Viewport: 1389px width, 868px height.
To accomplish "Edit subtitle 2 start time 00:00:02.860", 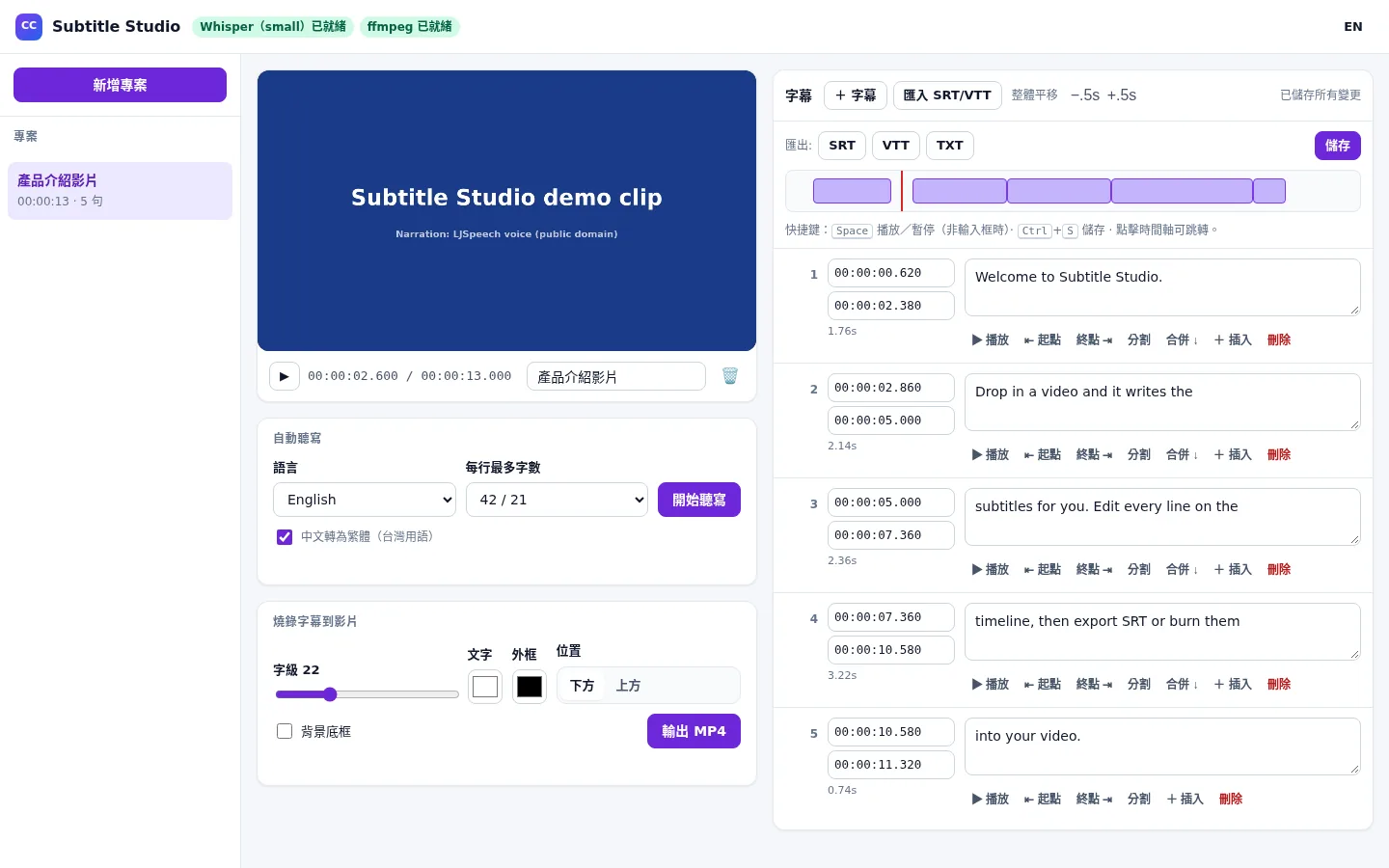I will click(891, 388).
